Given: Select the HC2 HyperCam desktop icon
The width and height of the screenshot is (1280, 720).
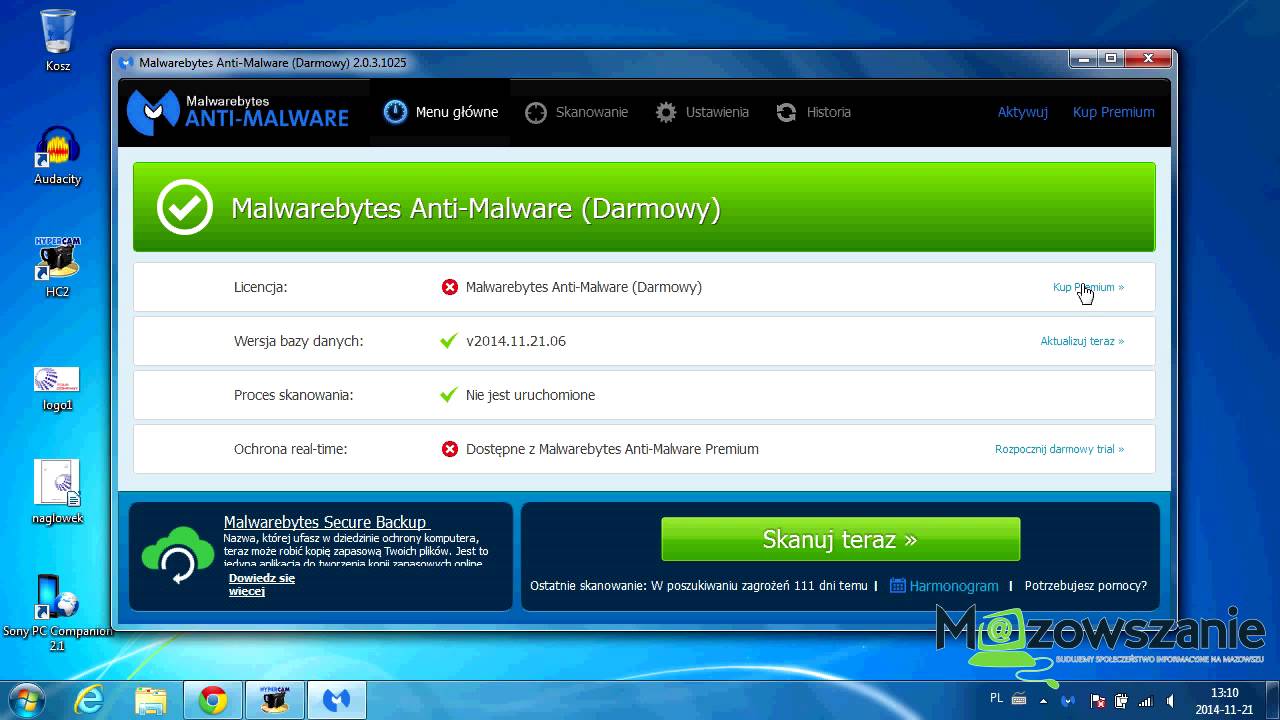Looking at the screenshot, I should pos(58,267).
